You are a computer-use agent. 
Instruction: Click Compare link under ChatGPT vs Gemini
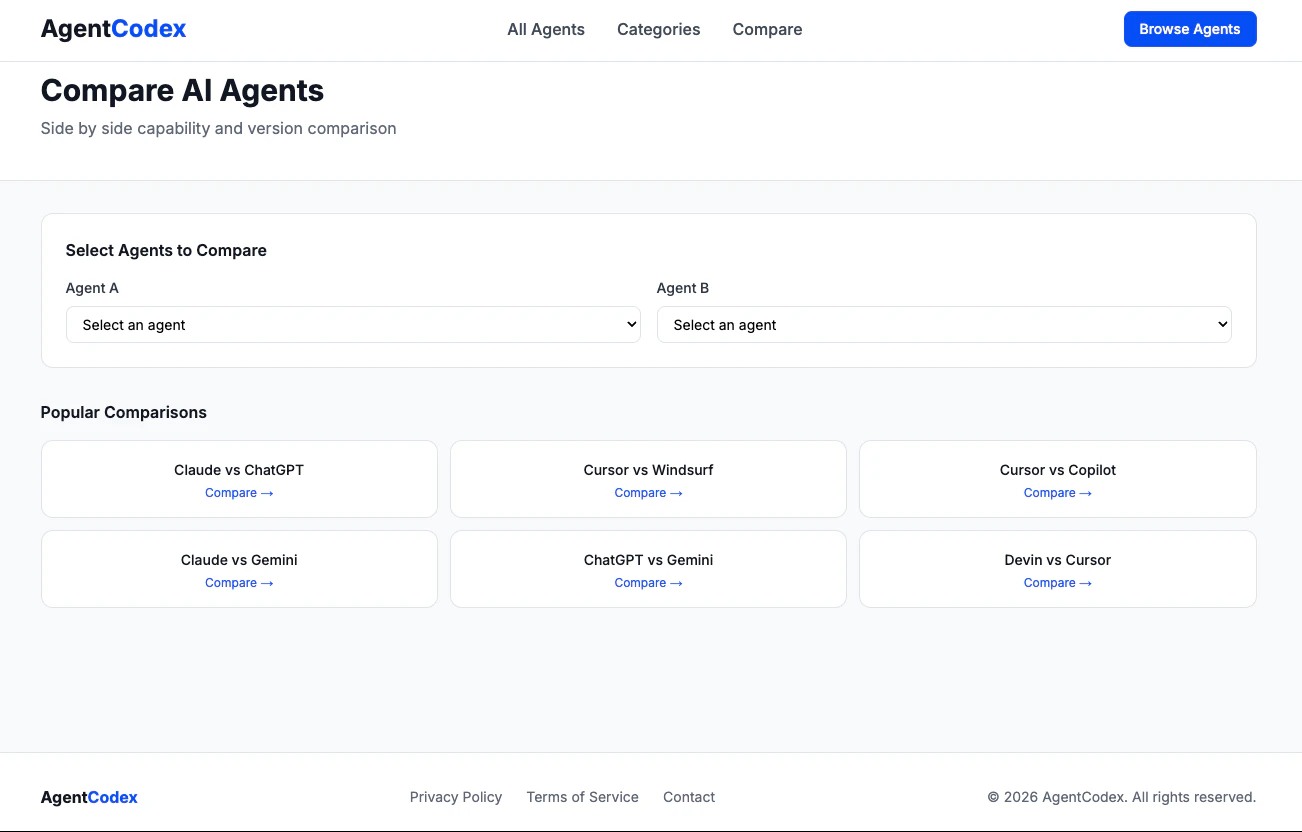click(x=648, y=583)
